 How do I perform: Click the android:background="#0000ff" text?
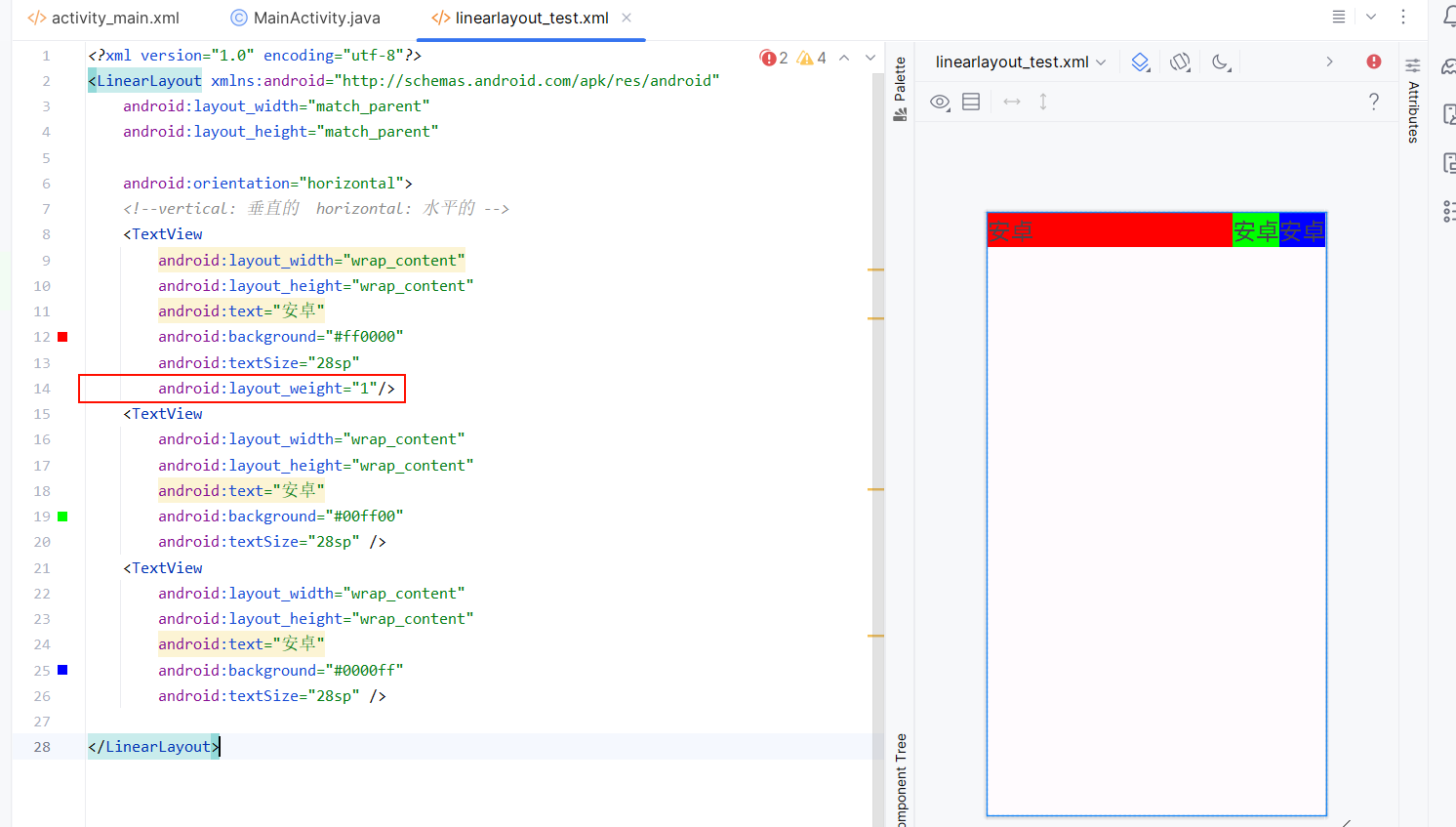pyautogui.click(x=280, y=671)
